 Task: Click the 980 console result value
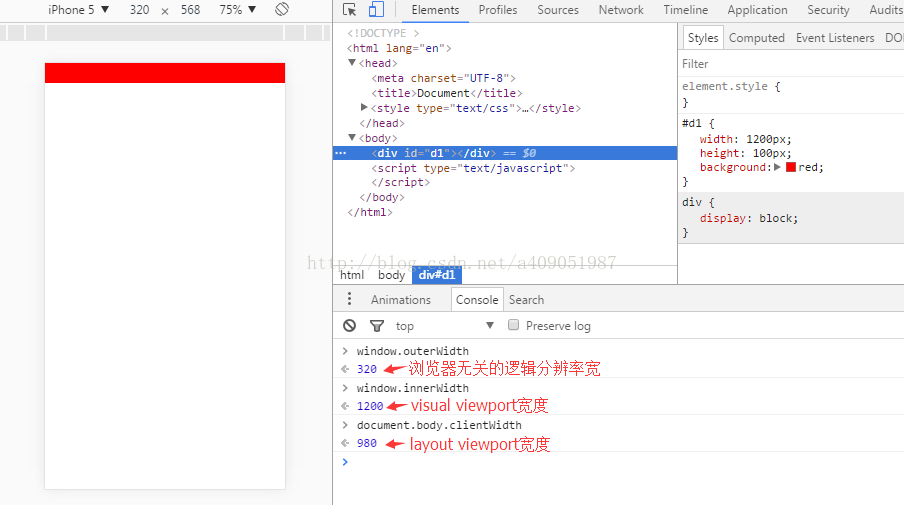367,443
